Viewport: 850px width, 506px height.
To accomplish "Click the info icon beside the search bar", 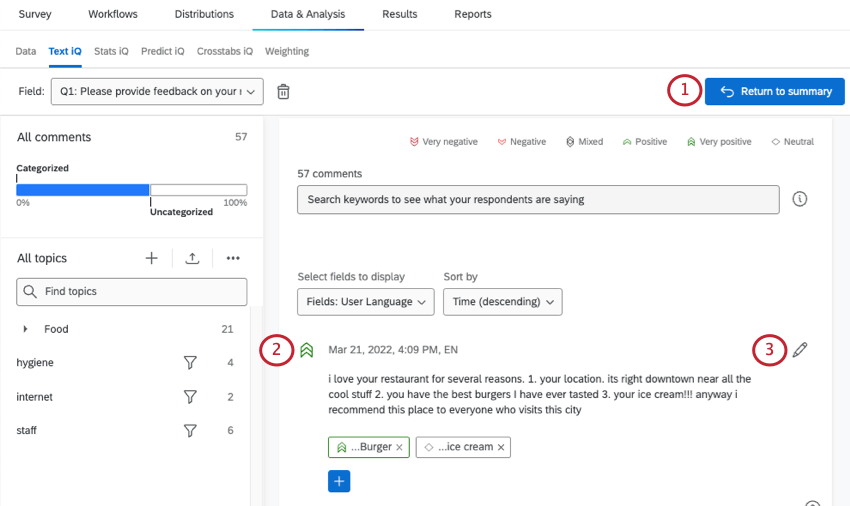I will [799, 199].
